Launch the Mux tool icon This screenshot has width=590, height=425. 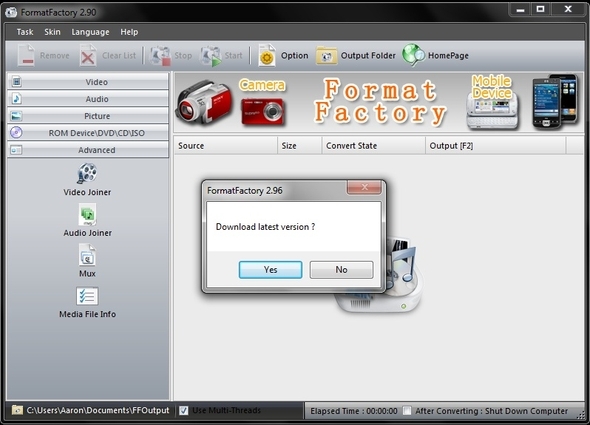[87, 255]
